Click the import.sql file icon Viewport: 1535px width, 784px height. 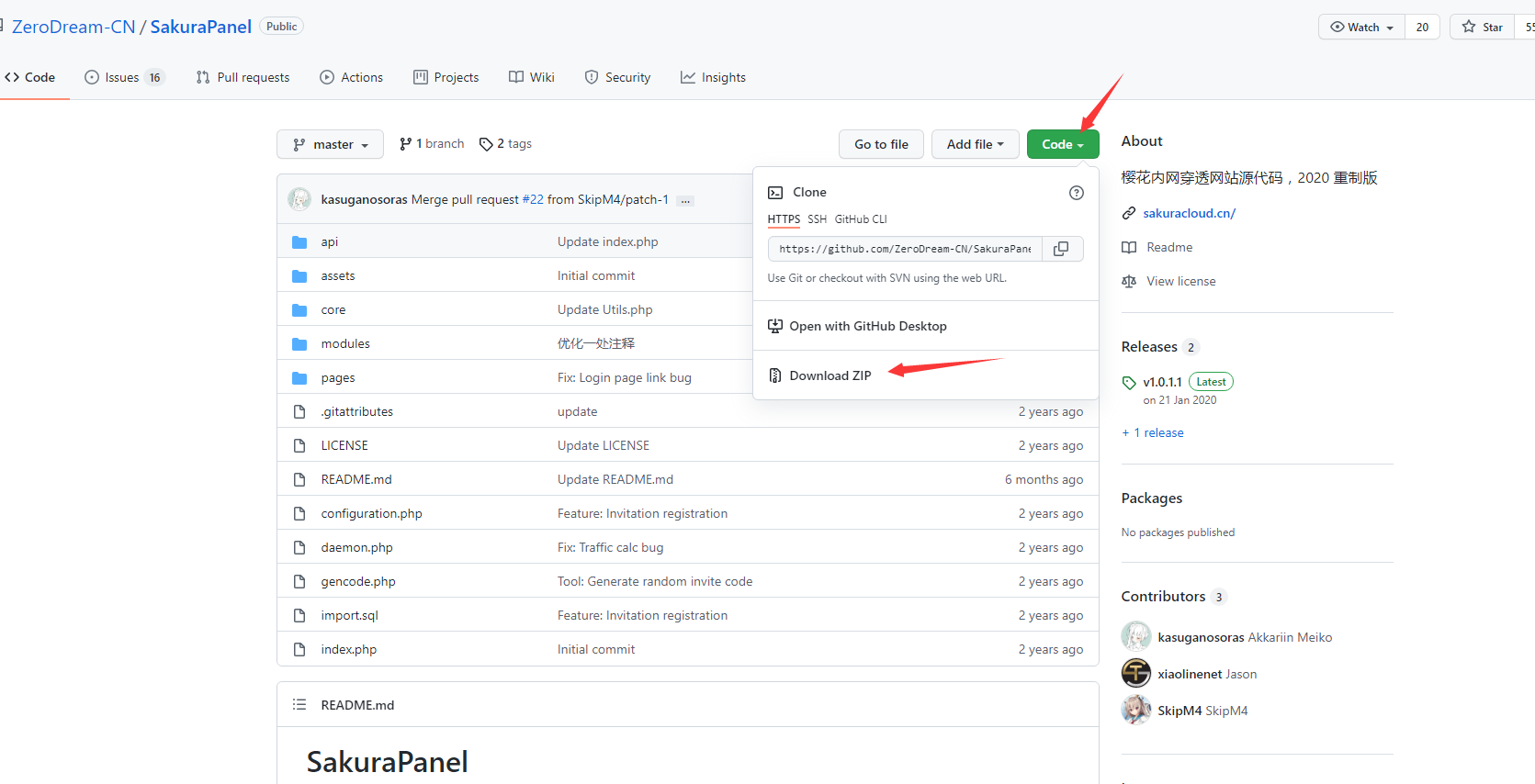299,616
